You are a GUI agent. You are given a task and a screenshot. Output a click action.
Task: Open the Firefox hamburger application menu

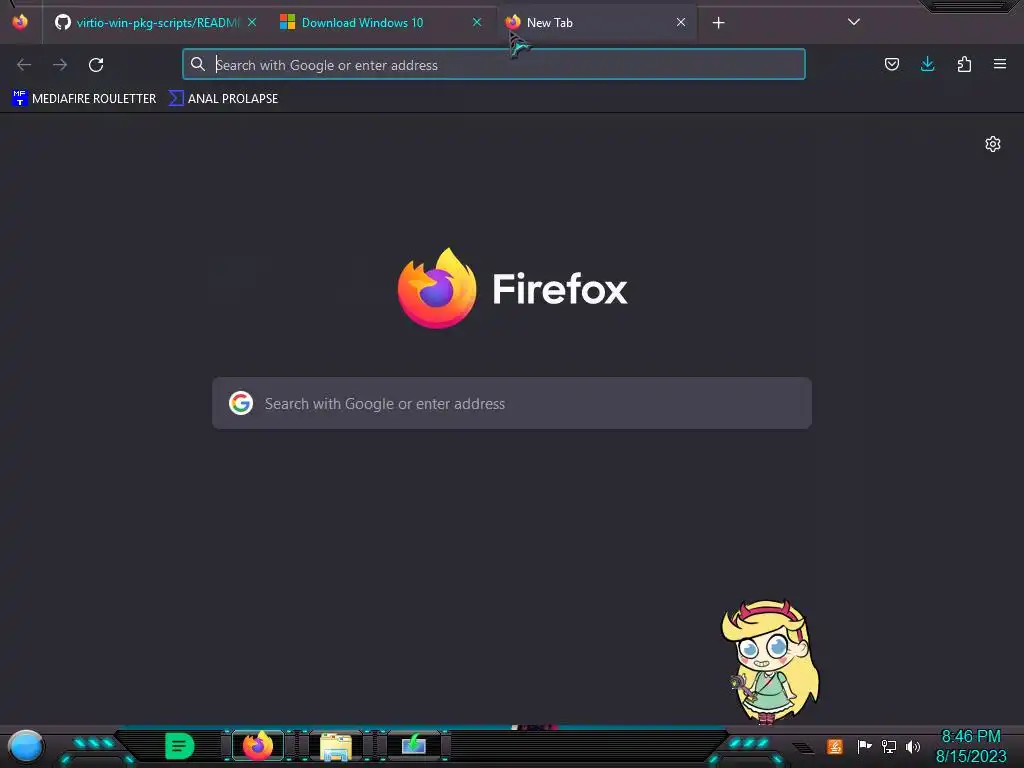pyautogui.click(x=1000, y=64)
